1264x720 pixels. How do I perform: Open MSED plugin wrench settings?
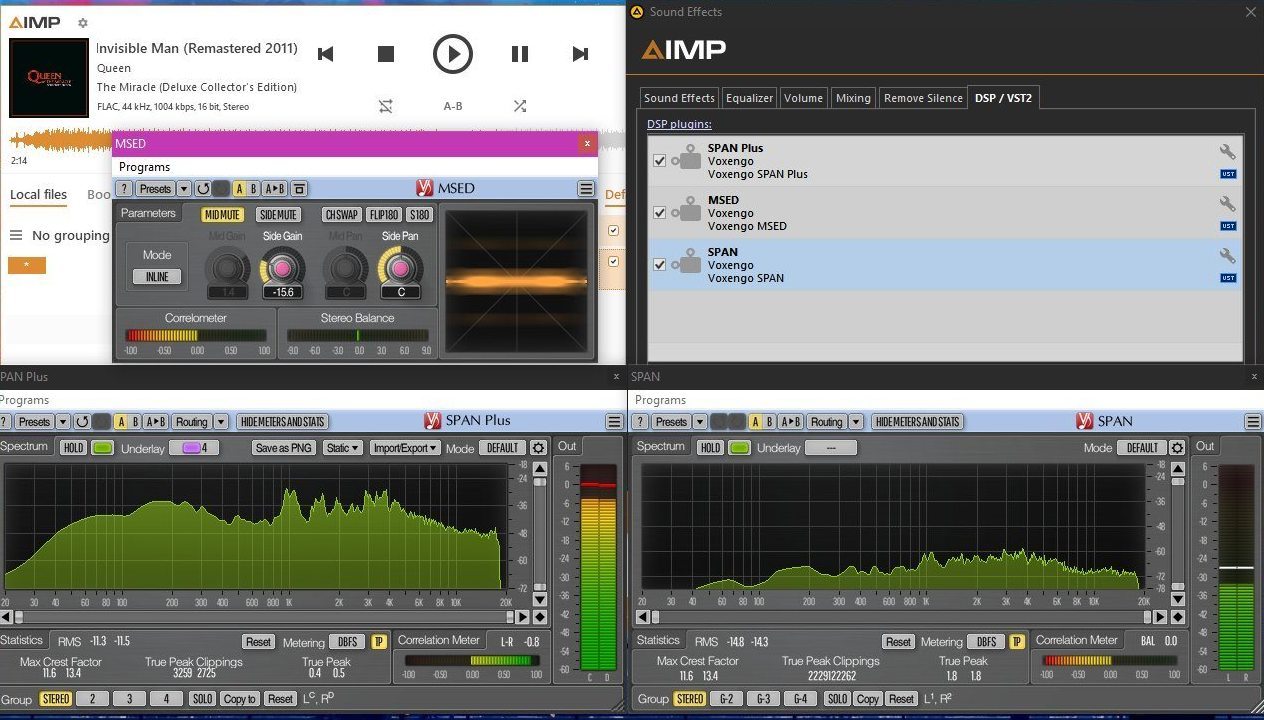(1227, 204)
